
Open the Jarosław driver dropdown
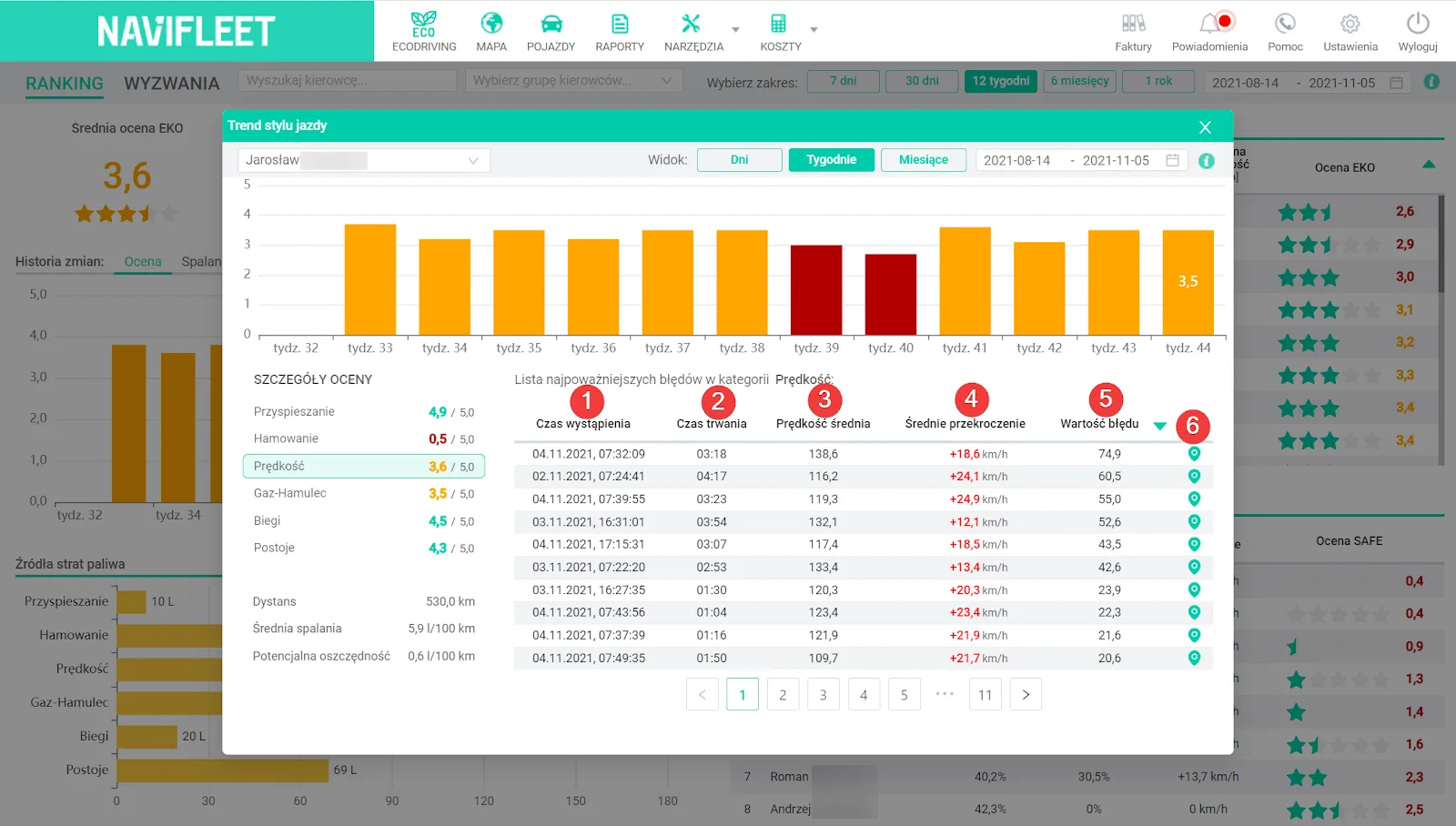pos(364,160)
